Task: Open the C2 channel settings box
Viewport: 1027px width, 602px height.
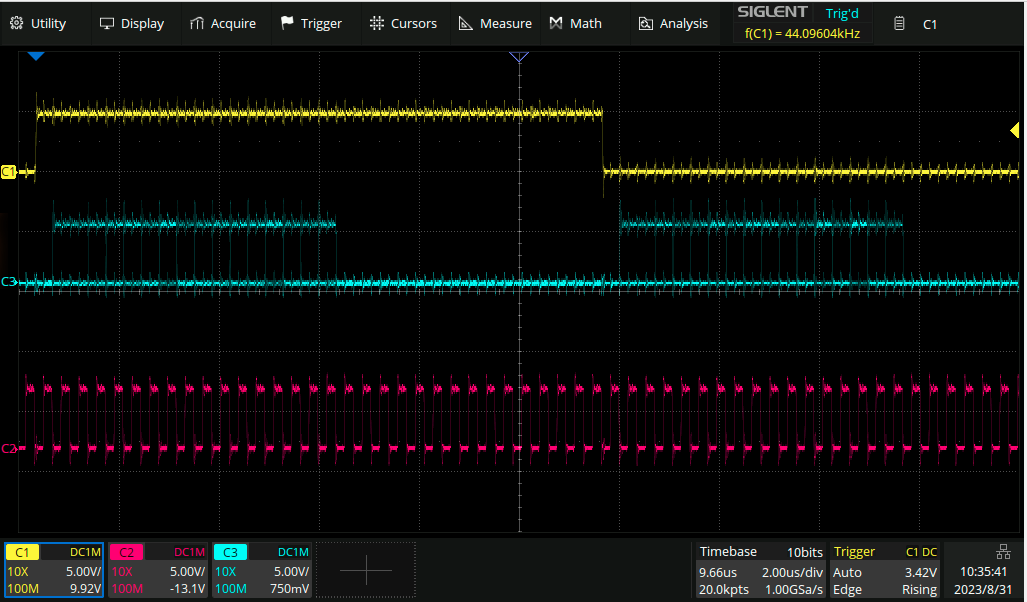Action: 158,570
